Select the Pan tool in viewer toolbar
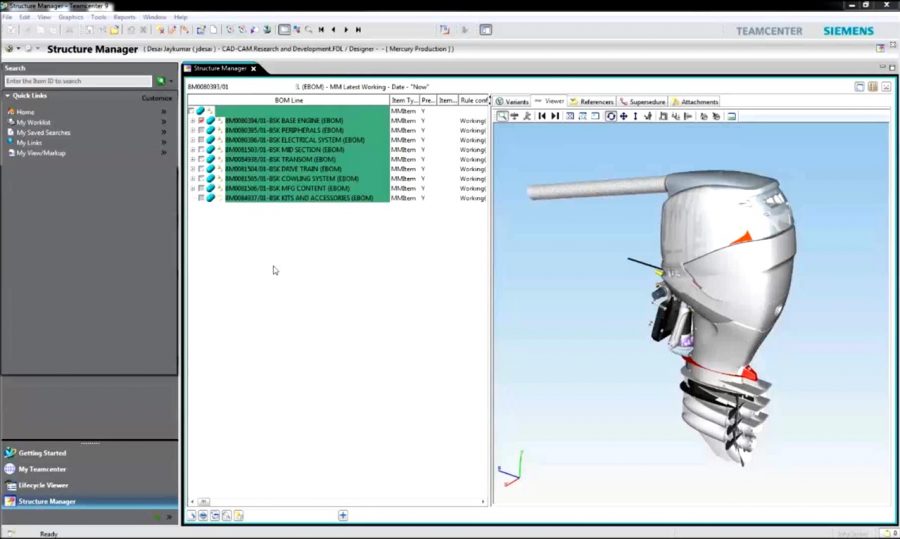 (x=624, y=117)
